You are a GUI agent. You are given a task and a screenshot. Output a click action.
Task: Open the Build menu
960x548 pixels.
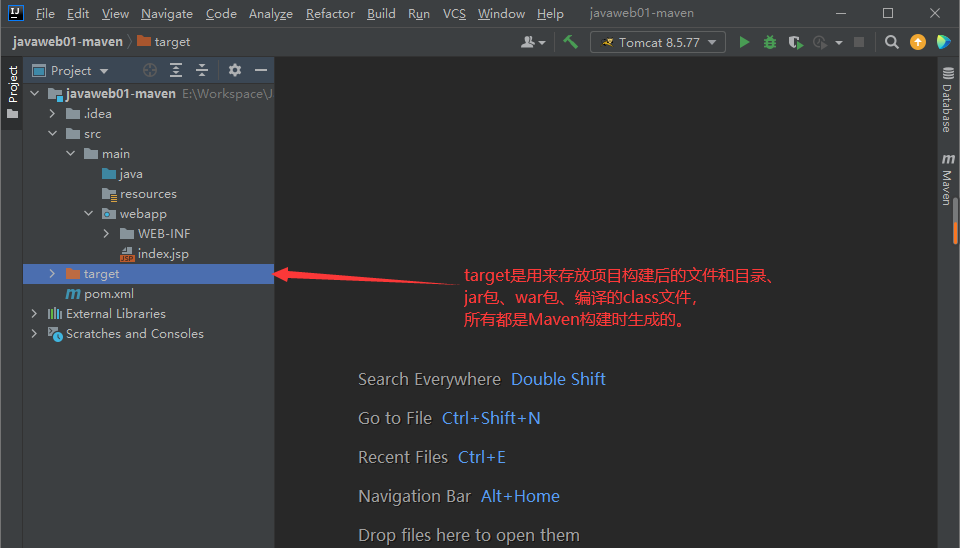coord(381,13)
